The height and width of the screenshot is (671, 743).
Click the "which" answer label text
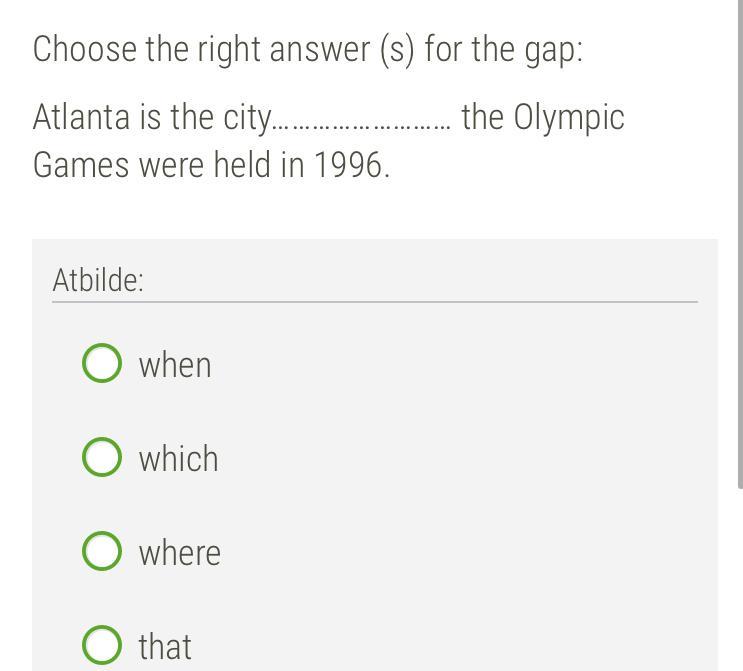point(178,459)
